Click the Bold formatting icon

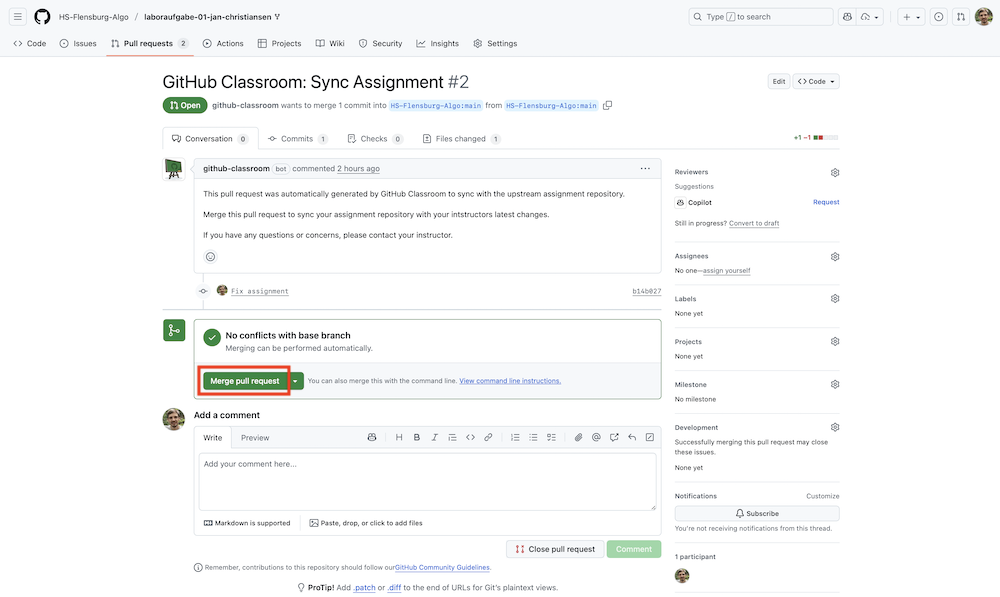(x=417, y=437)
